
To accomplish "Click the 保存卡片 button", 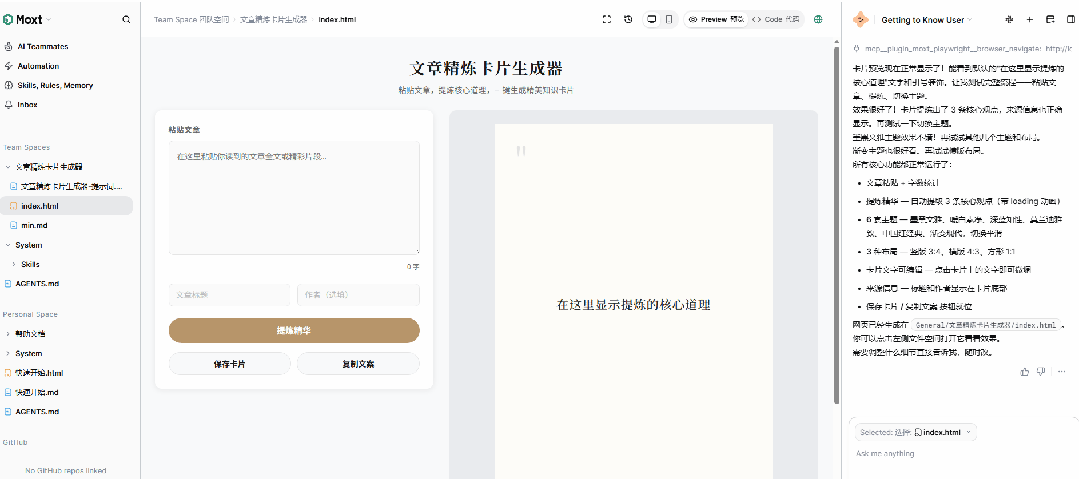I will pyautogui.click(x=229, y=363).
